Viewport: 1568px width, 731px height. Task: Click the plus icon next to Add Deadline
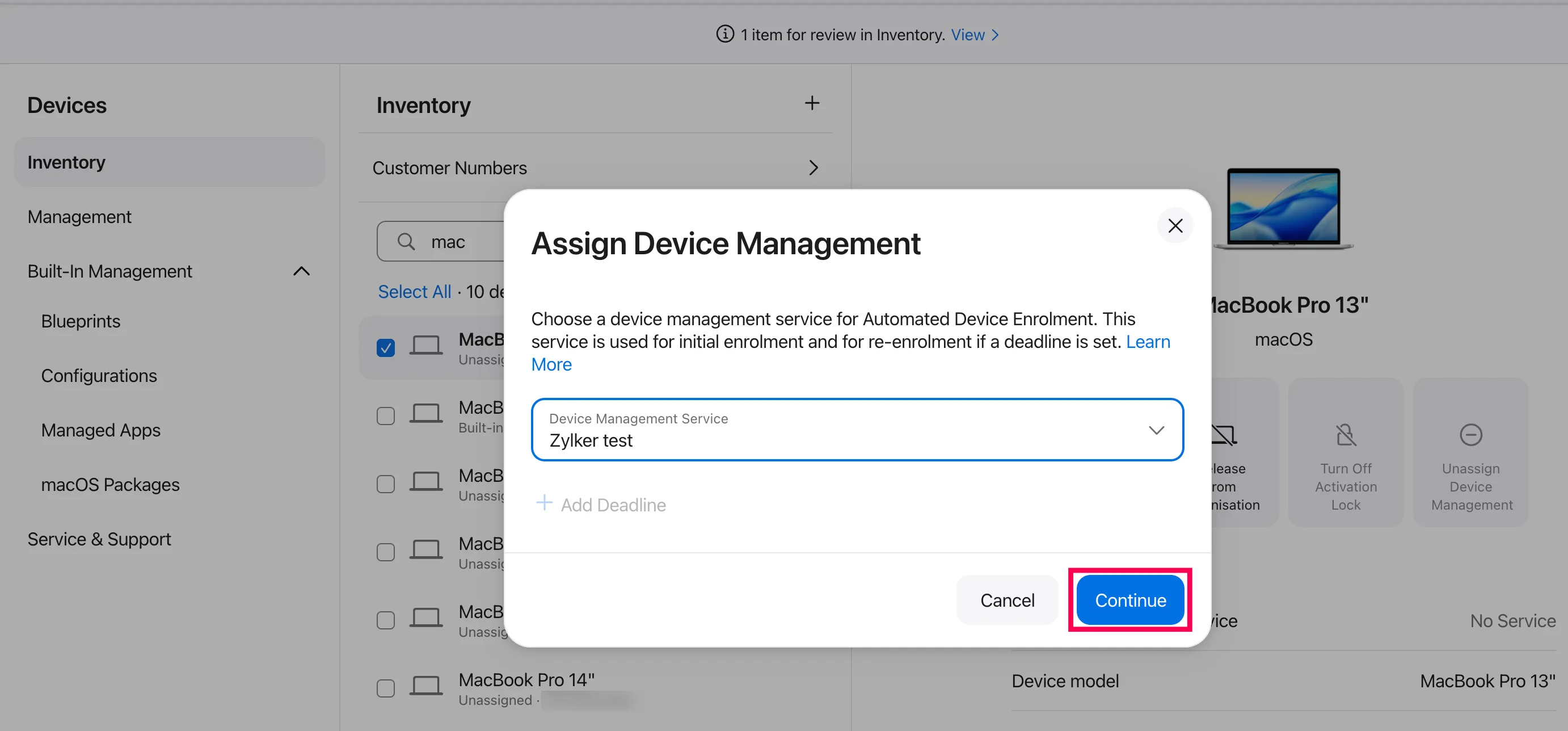(543, 503)
